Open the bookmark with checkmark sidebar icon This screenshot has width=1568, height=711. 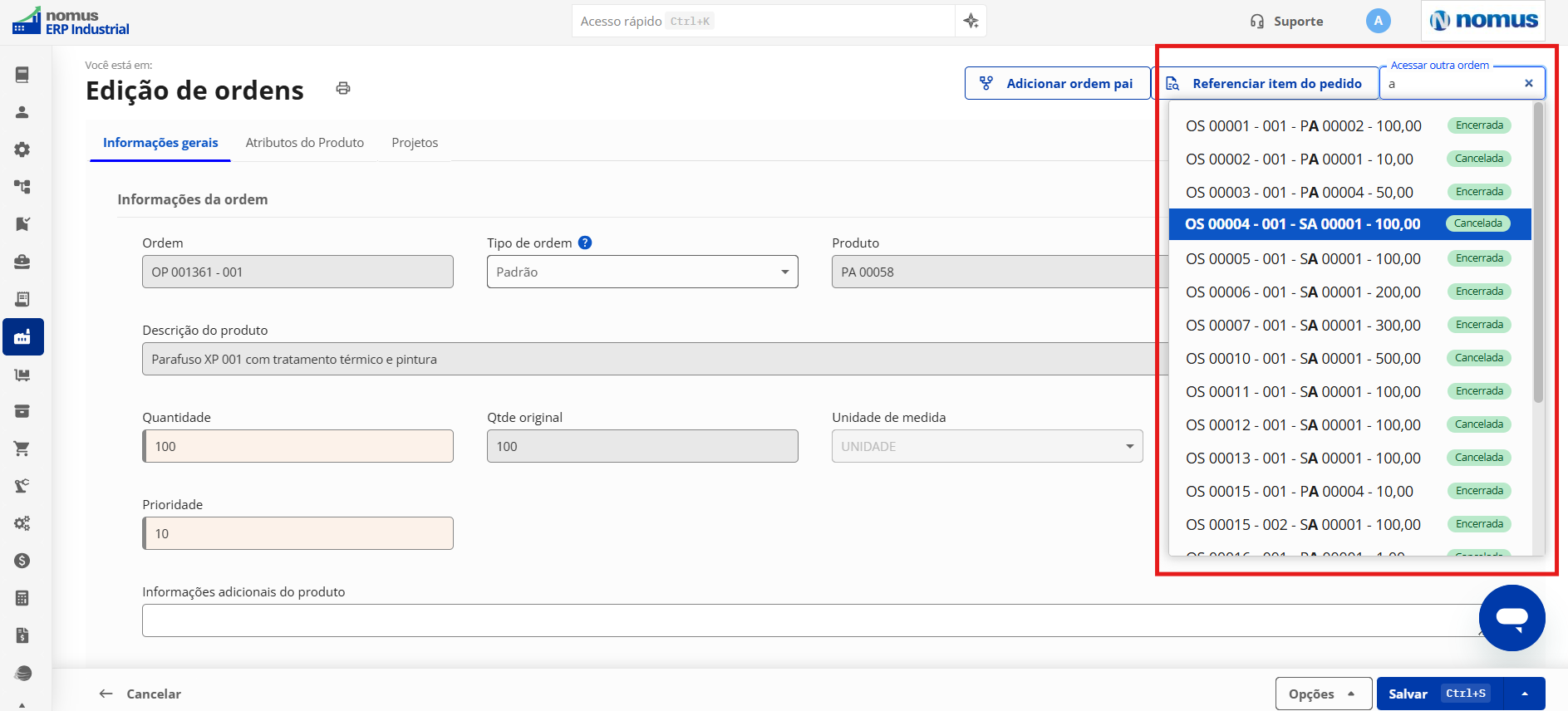(22, 224)
